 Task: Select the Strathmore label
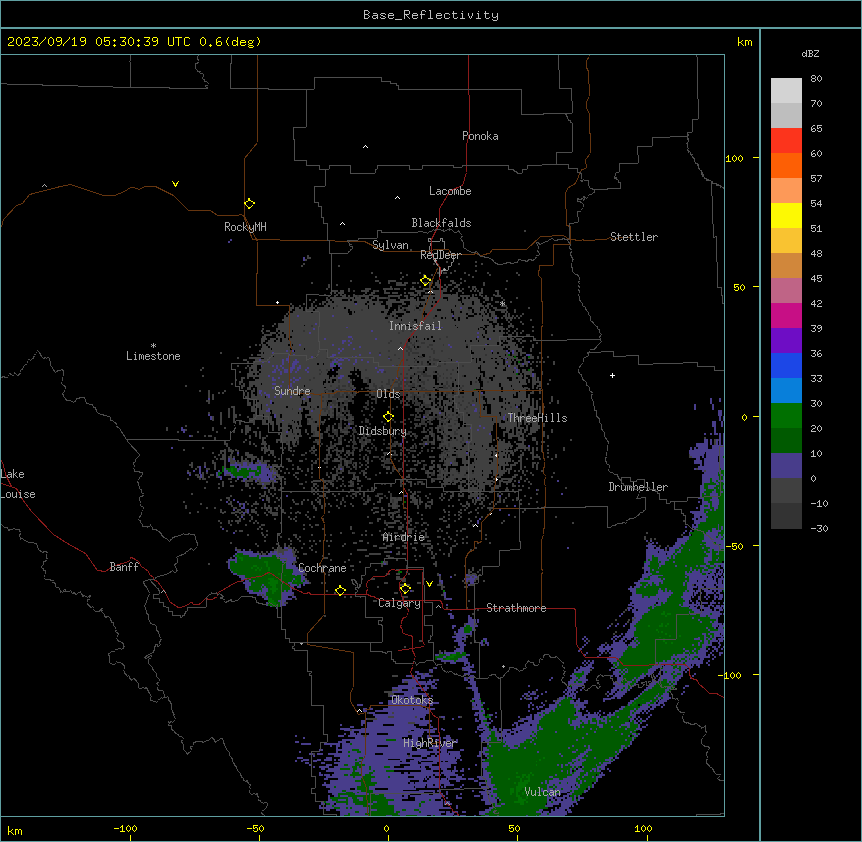516,608
